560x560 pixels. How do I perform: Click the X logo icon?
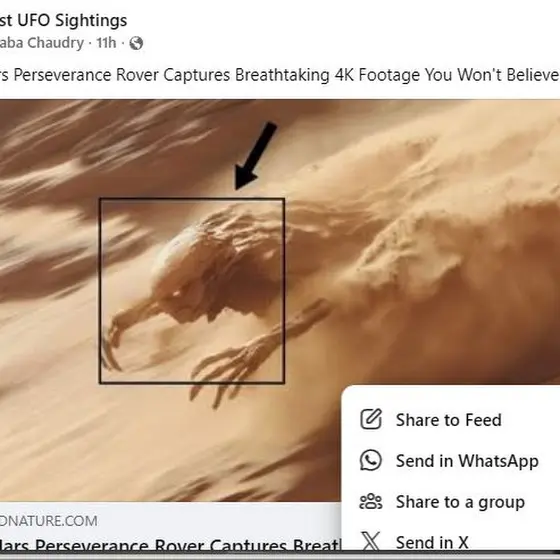371,542
